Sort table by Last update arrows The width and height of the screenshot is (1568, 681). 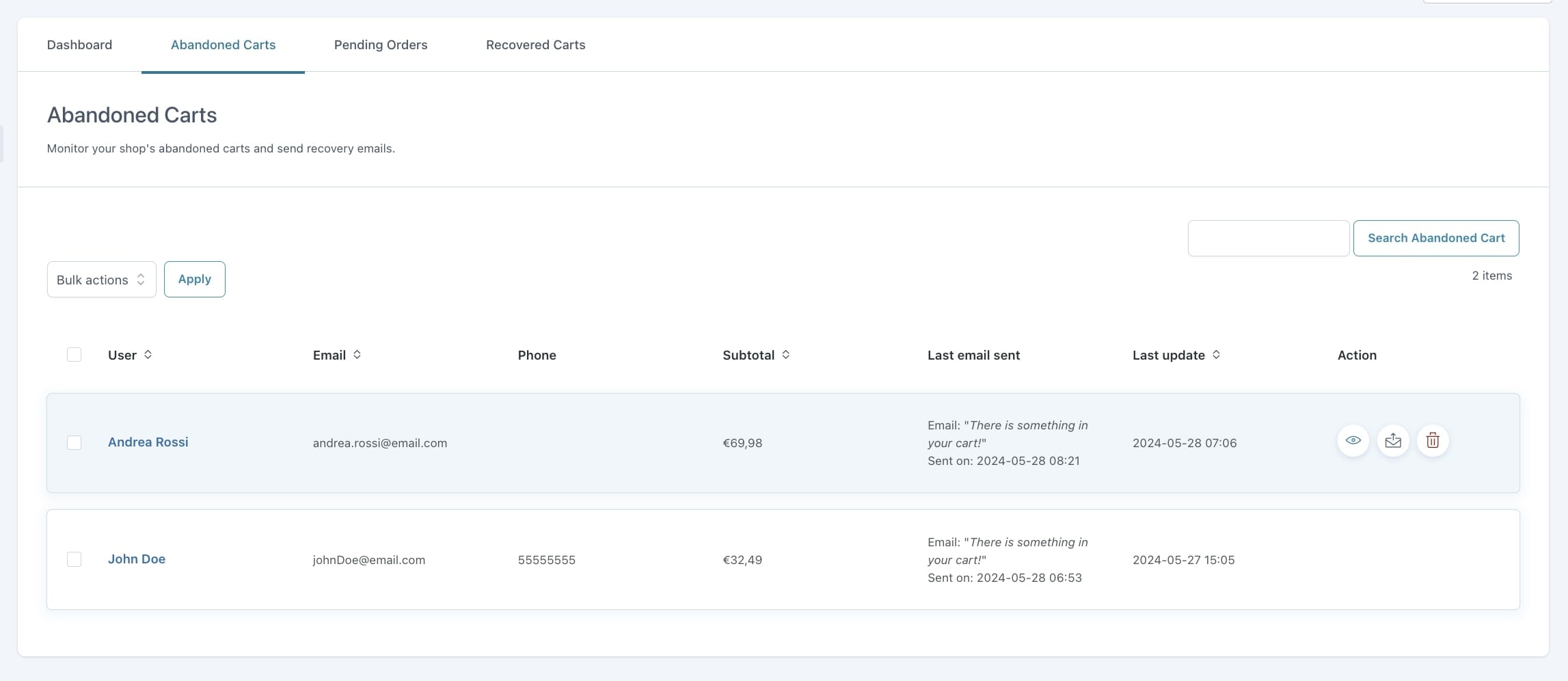(1216, 355)
